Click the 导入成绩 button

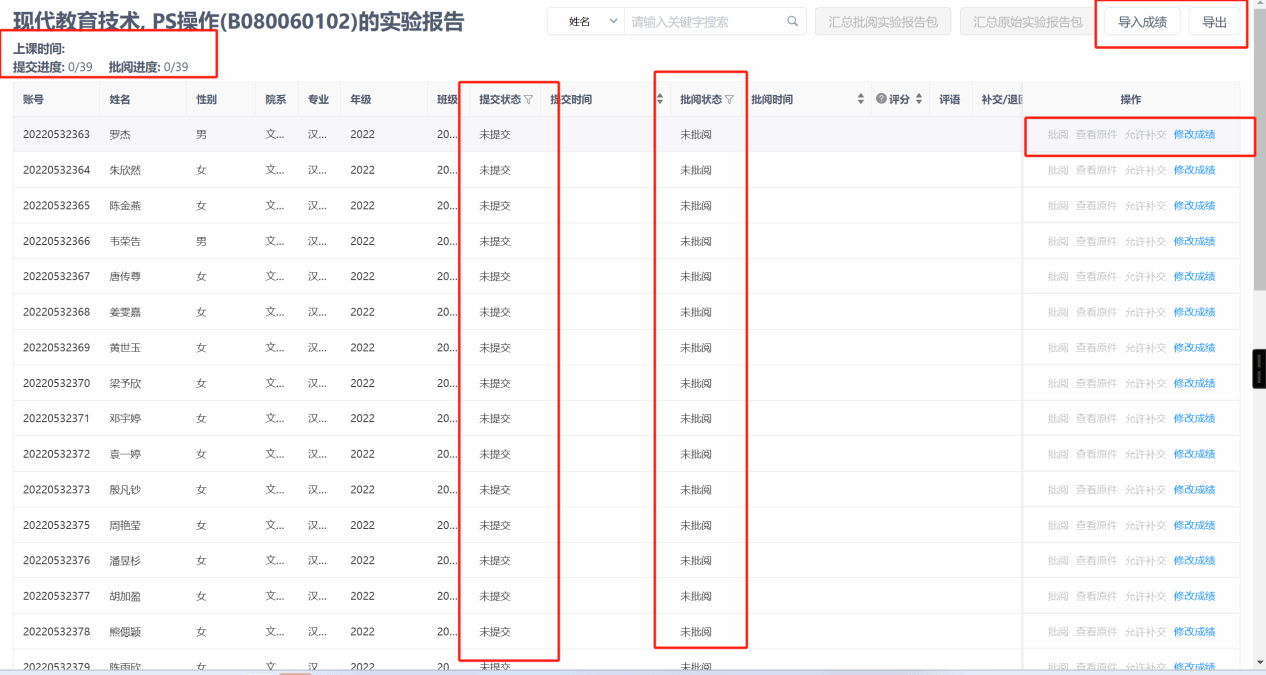(1142, 22)
